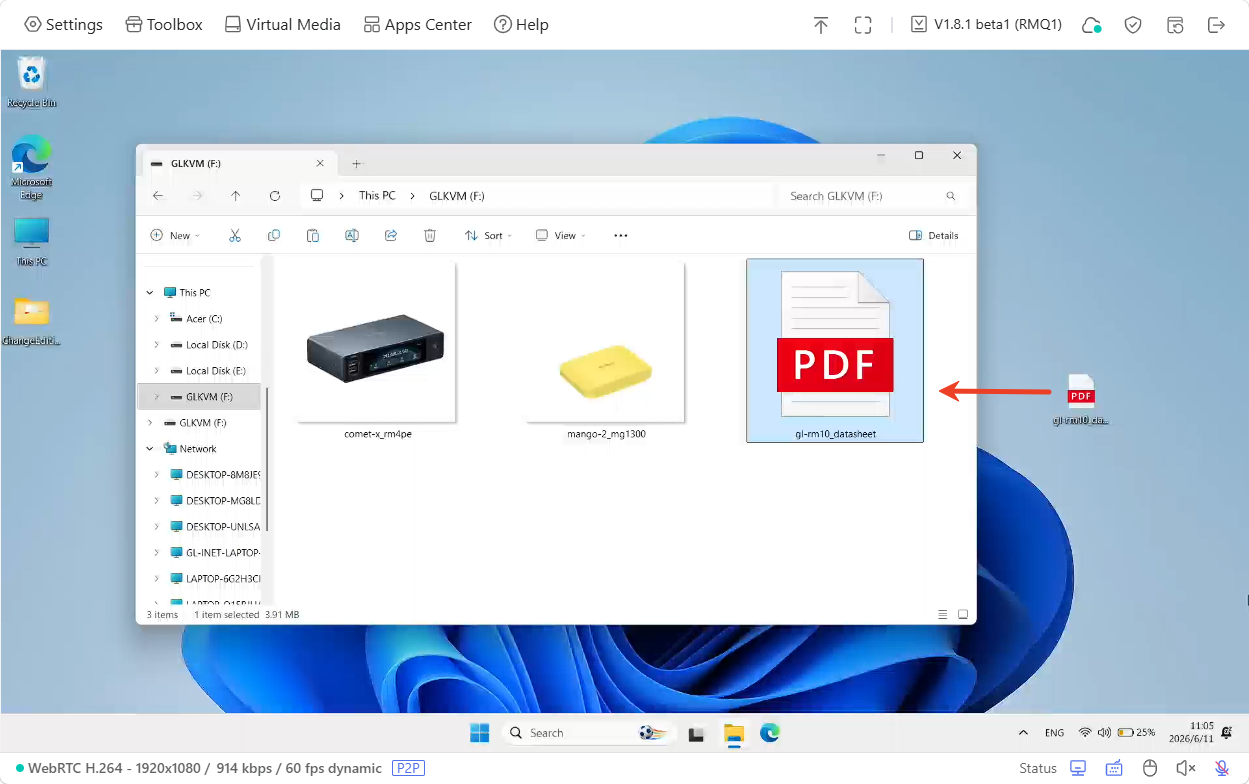Image resolution: width=1249 pixels, height=784 pixels.
Task: Delete the selected file with trash icon
Action: coord(430,236)
